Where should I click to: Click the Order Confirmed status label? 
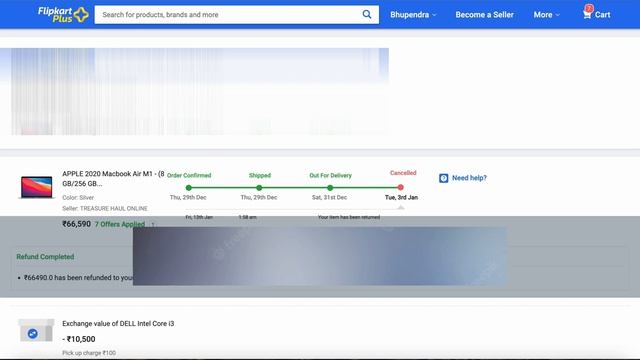point(189,176)
